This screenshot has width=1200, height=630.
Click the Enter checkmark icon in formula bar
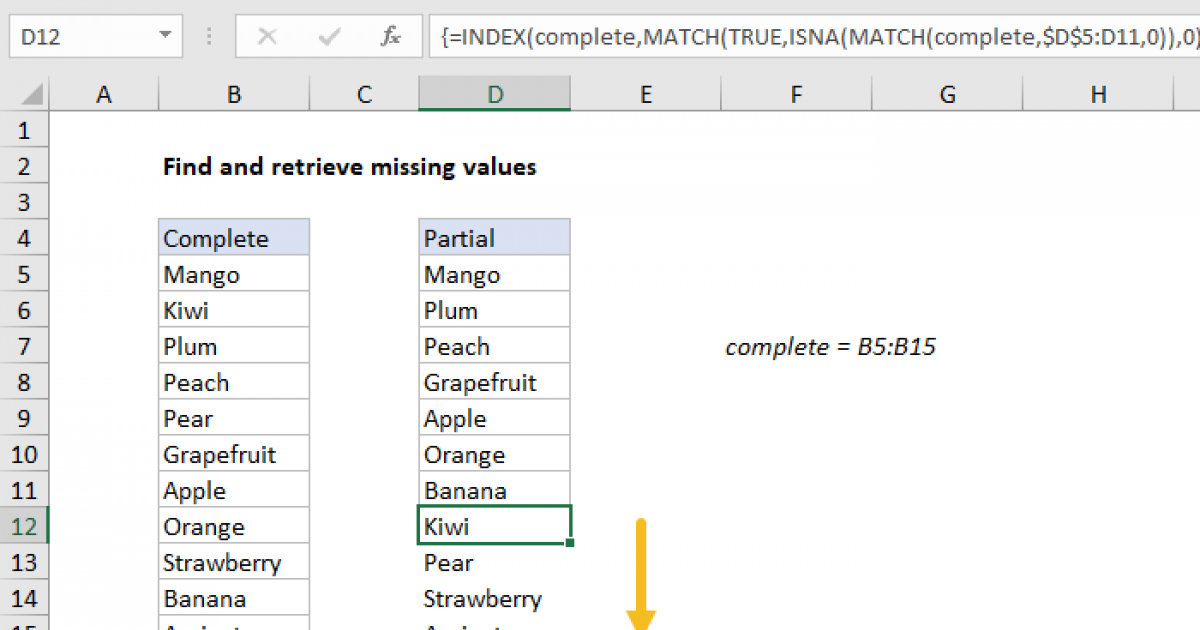327,36
